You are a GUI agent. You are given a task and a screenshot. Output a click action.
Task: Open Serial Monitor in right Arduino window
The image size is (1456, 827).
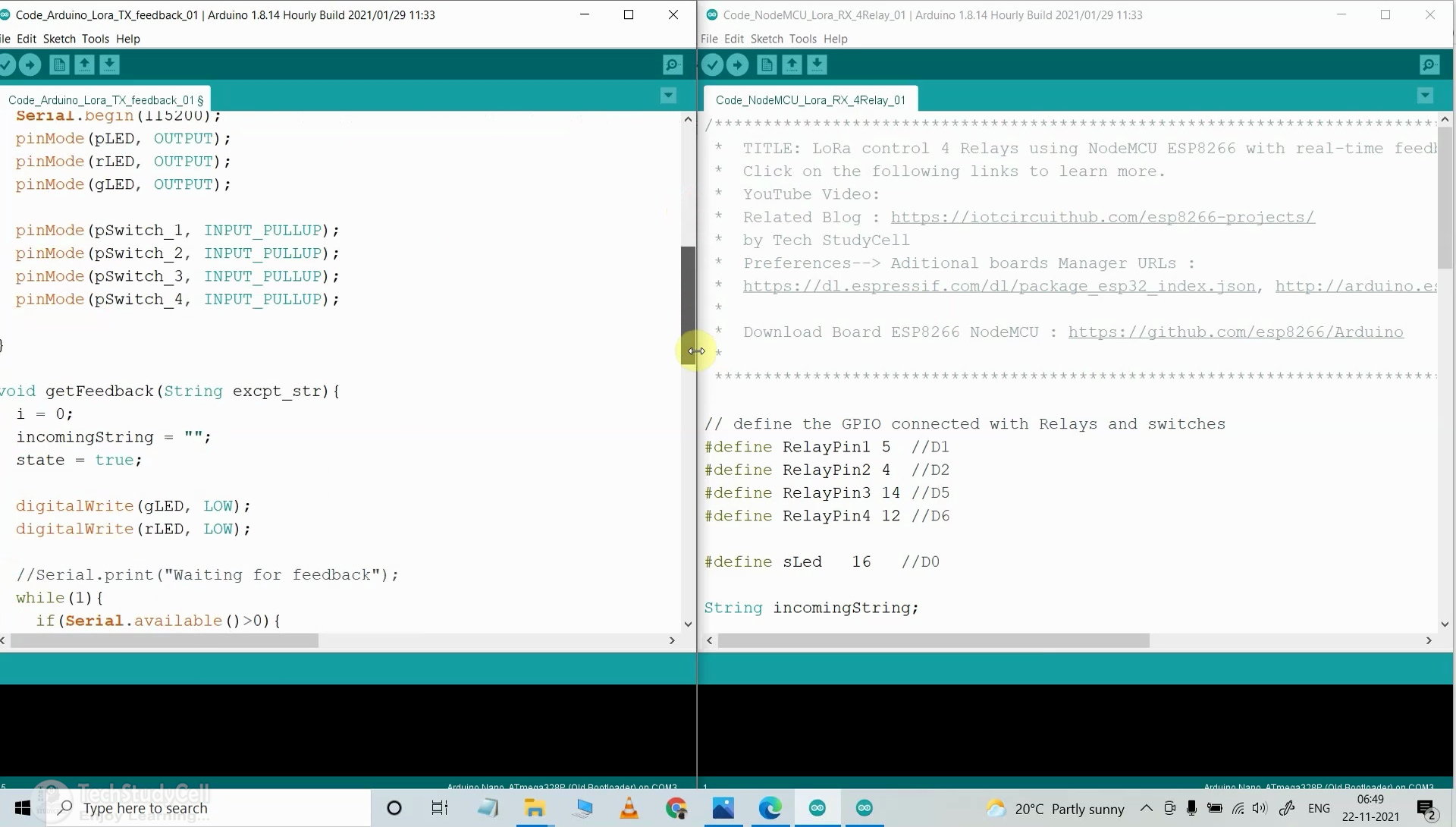click(1429, 65)
